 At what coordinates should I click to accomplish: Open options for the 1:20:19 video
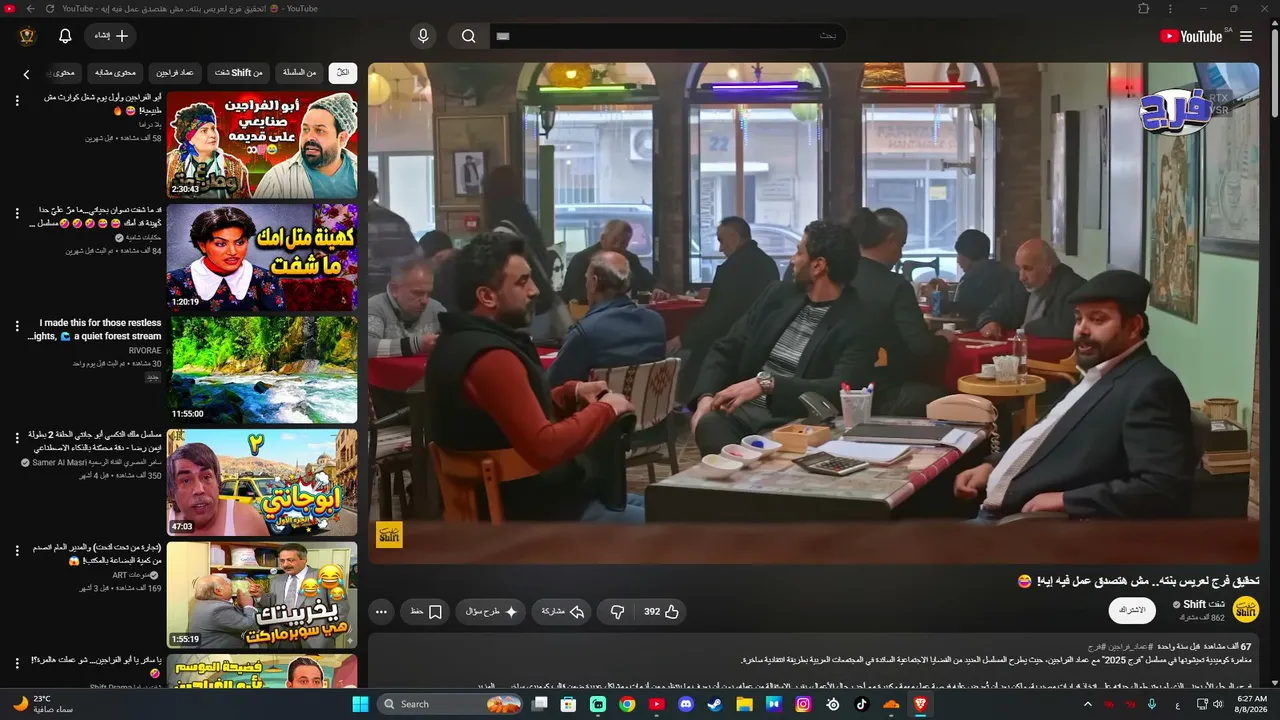tap(17, 213)
